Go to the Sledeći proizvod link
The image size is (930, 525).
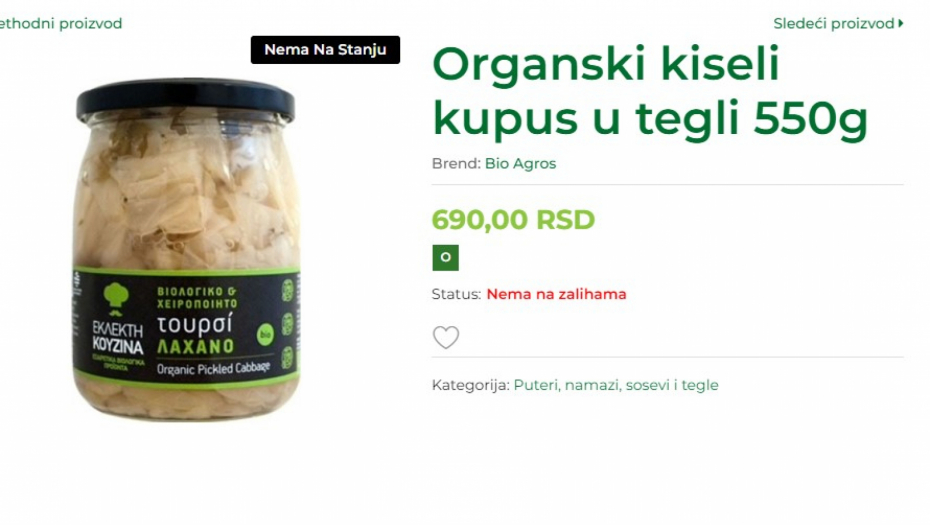pyautogui.click(x=833, y=23)
